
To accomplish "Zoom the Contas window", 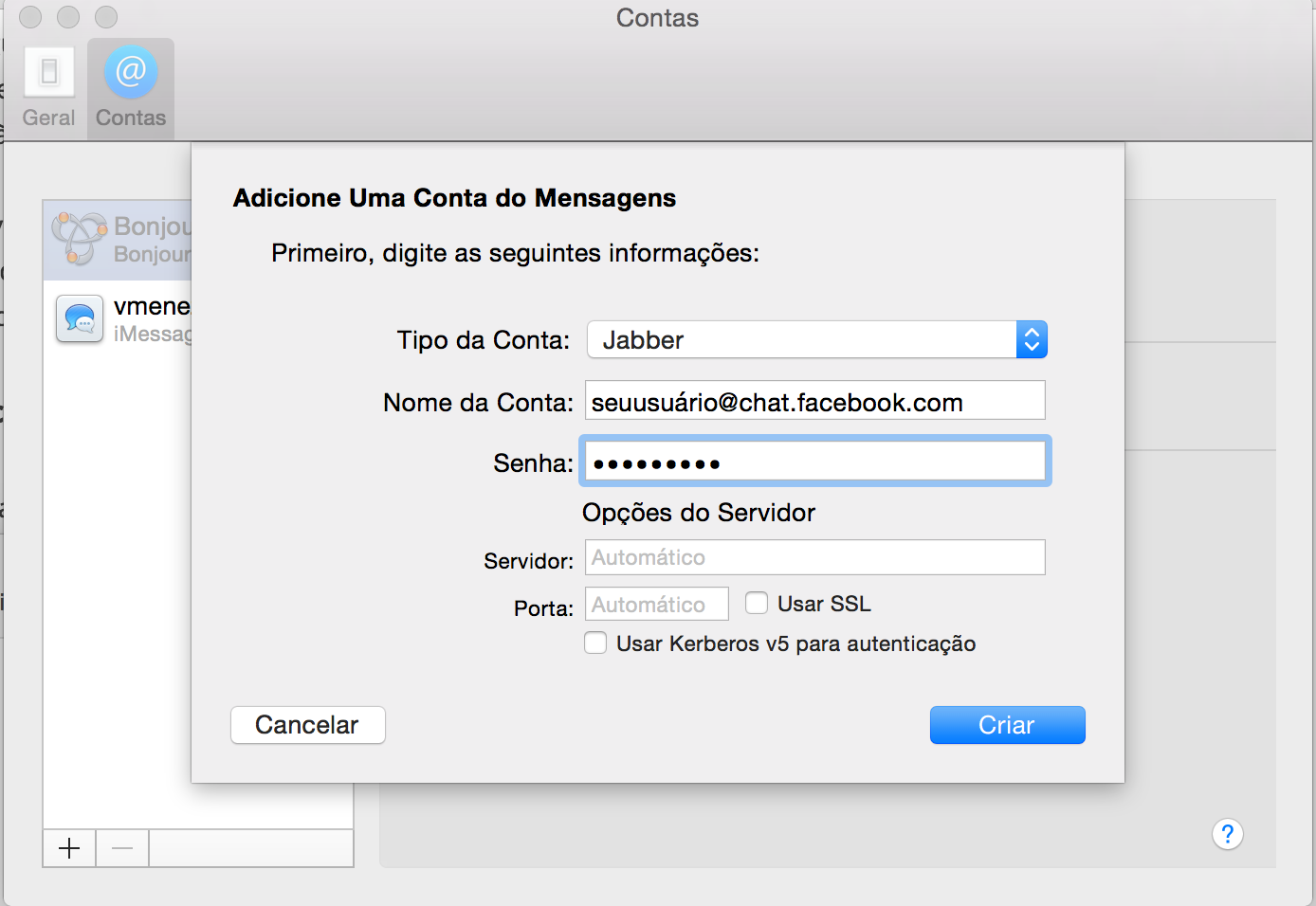I will (106, 17).
